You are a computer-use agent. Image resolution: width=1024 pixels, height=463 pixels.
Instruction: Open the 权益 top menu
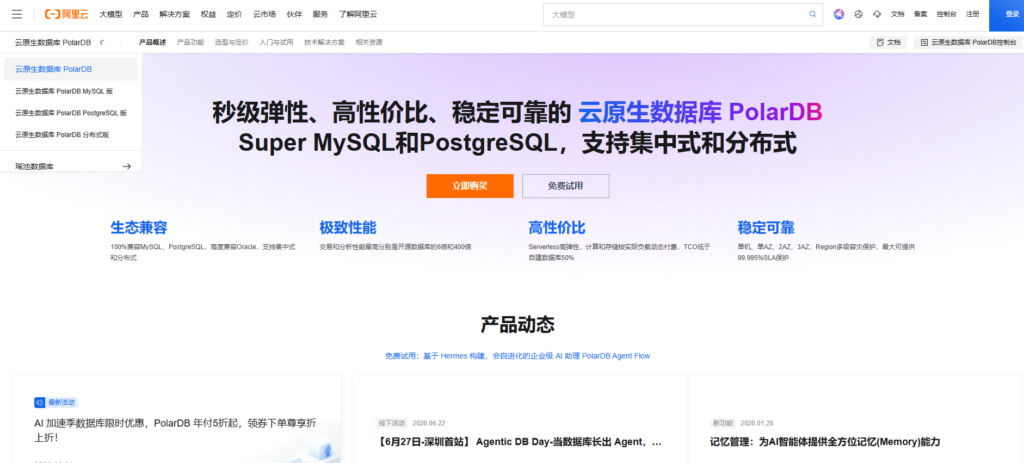click(x=208, y=14)
